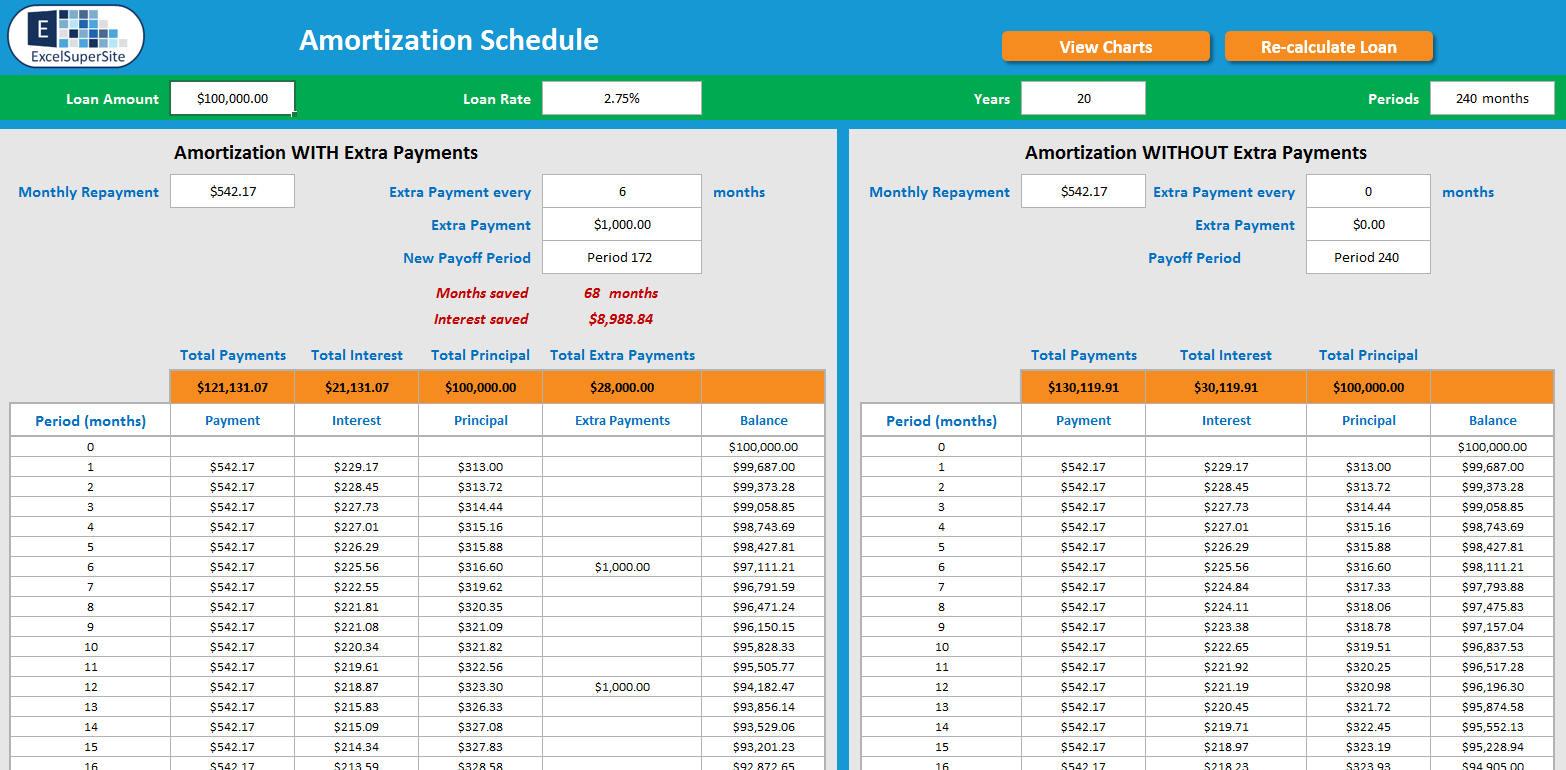Screen dimensions: 1566x770
Task: Select the $121,131.07 Total Payments cell
Action: pos(233,387)
